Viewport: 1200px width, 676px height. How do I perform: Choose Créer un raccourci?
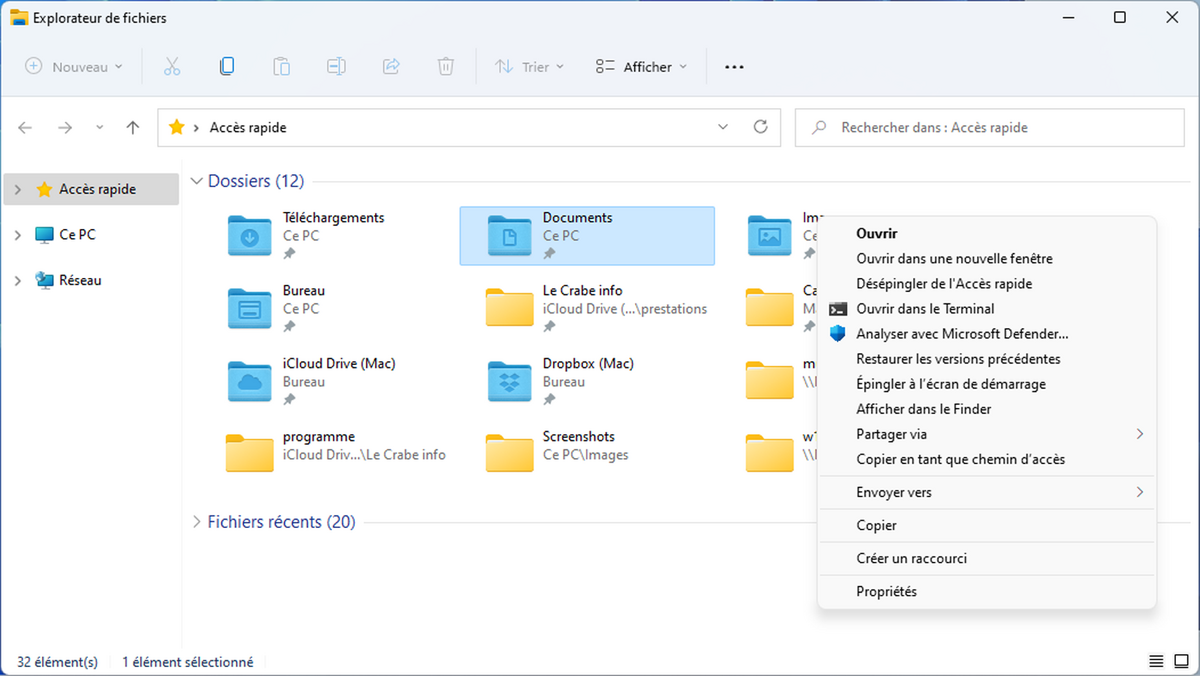tap(987, 558)
